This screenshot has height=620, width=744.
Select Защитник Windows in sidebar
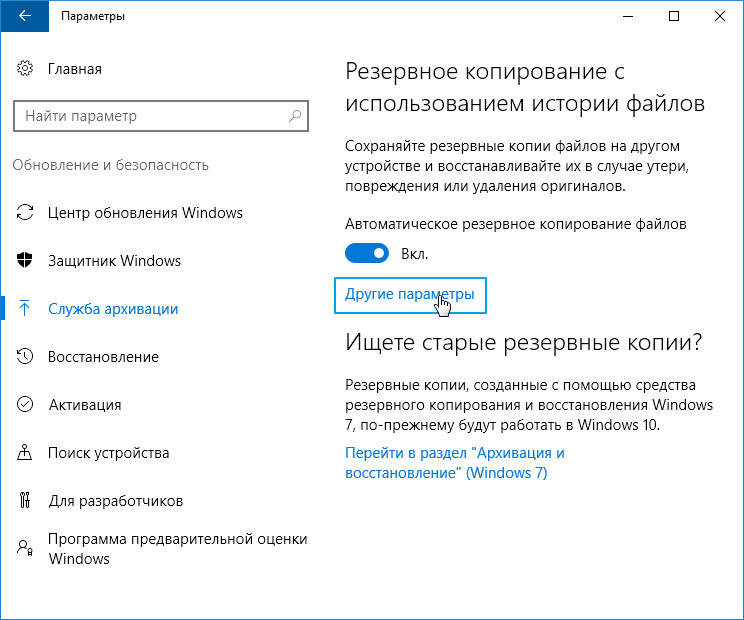(114, 261)
